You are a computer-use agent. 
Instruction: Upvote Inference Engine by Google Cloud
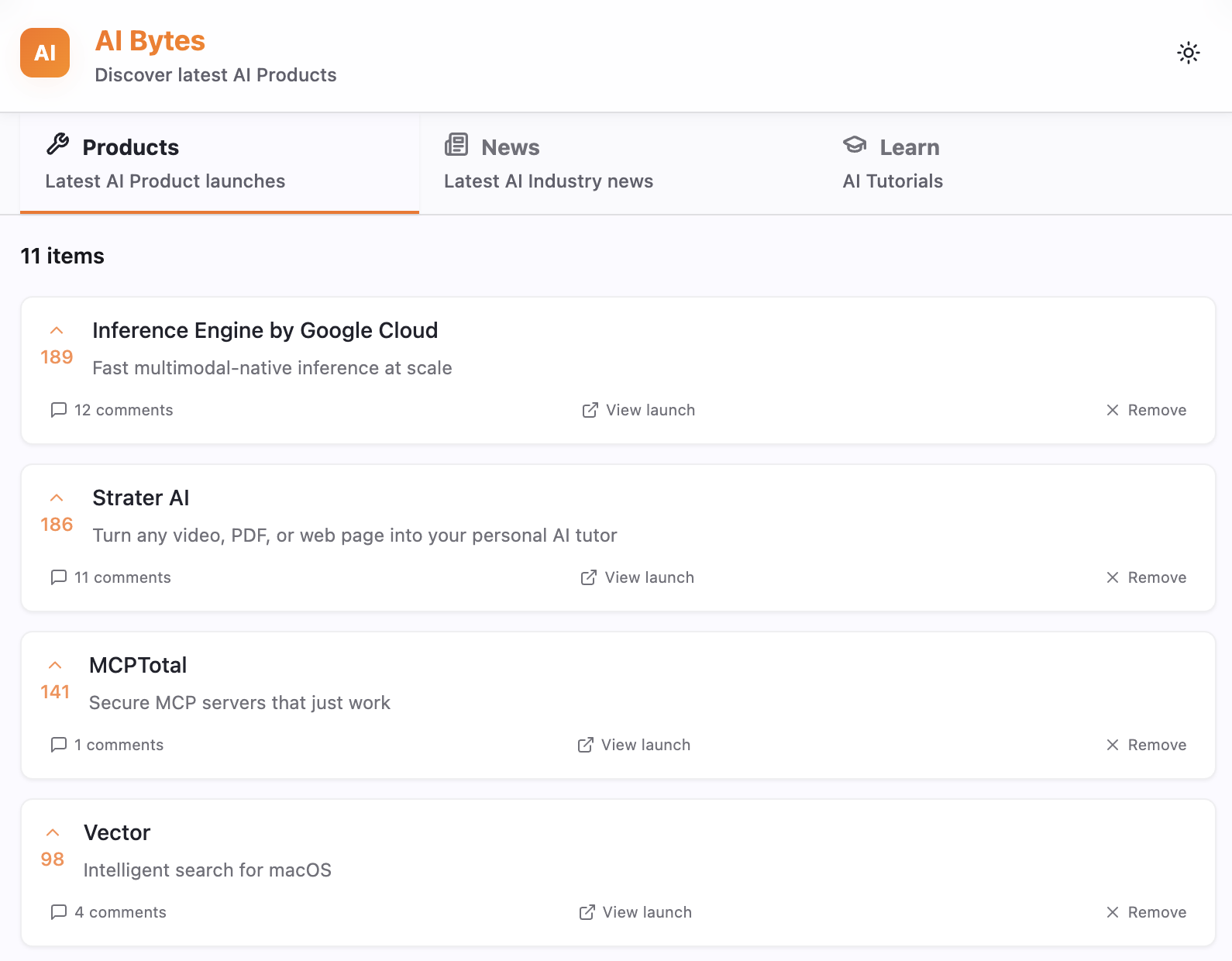pos(57,330)
